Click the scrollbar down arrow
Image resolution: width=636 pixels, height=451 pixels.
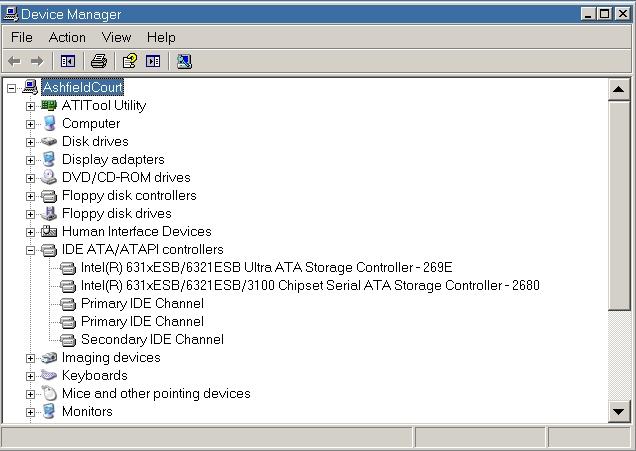pyautogui.click(x=619, y=412)
